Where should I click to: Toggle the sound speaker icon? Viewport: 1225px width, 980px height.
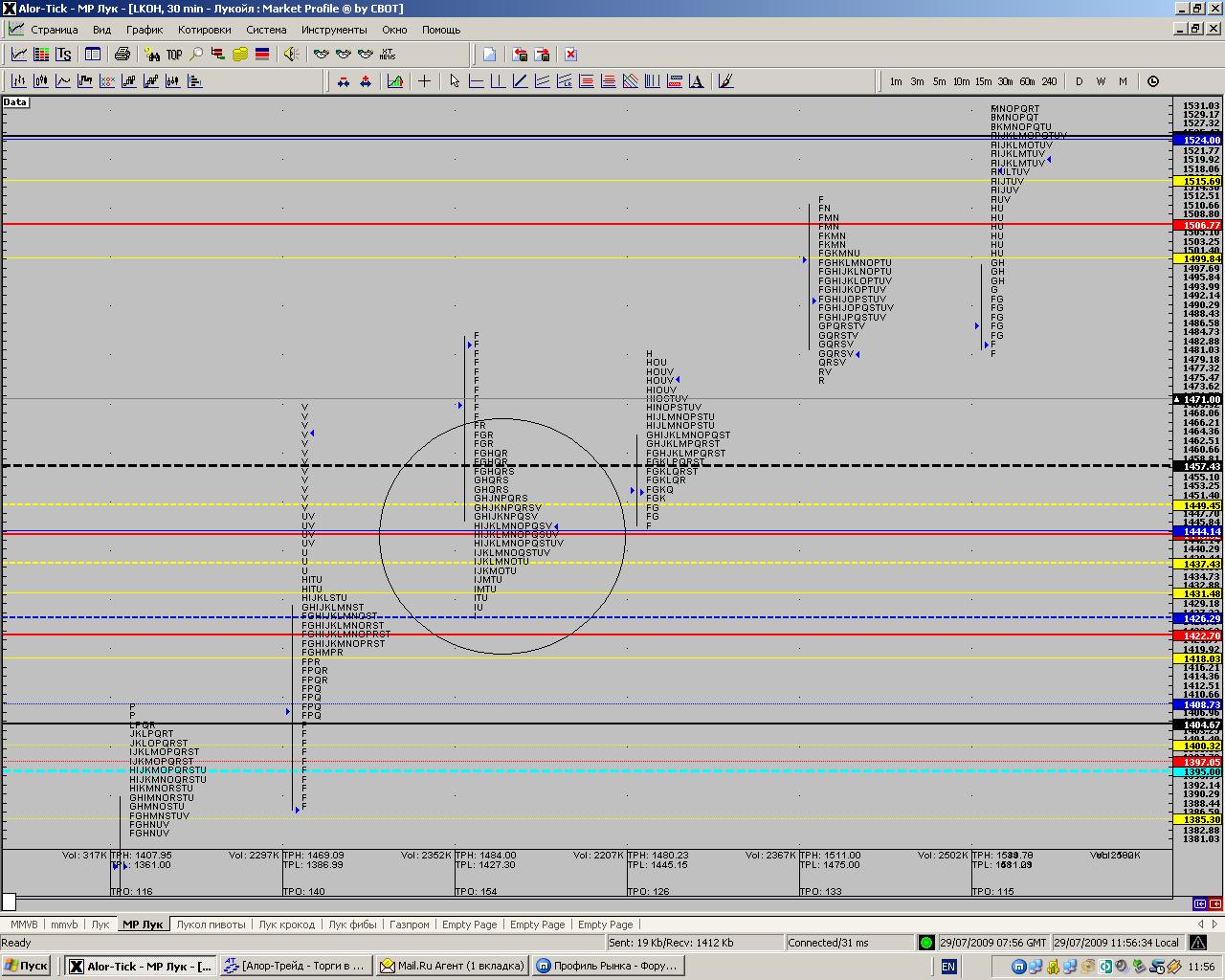(x=291, y=55)
